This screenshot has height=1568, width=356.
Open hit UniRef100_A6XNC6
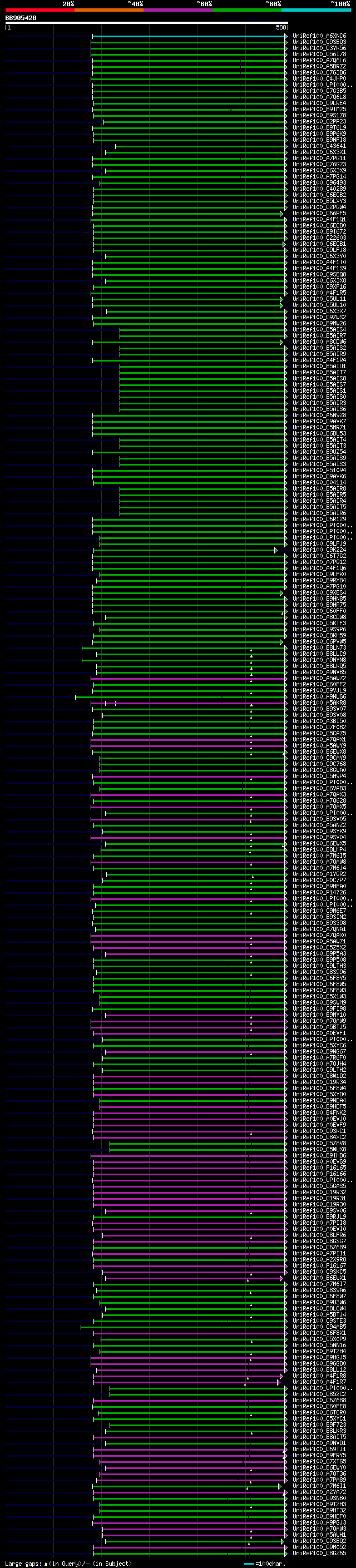tap(319, 36)
